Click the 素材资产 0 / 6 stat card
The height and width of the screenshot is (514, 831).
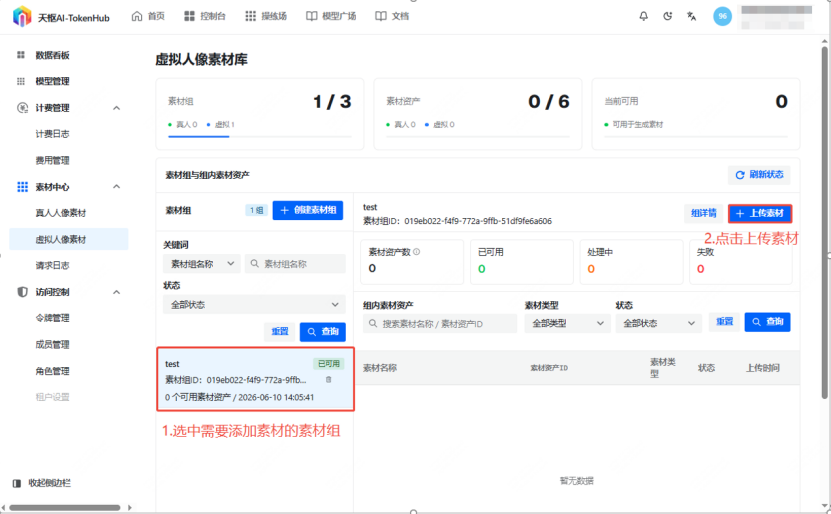[x=478, y=114]
